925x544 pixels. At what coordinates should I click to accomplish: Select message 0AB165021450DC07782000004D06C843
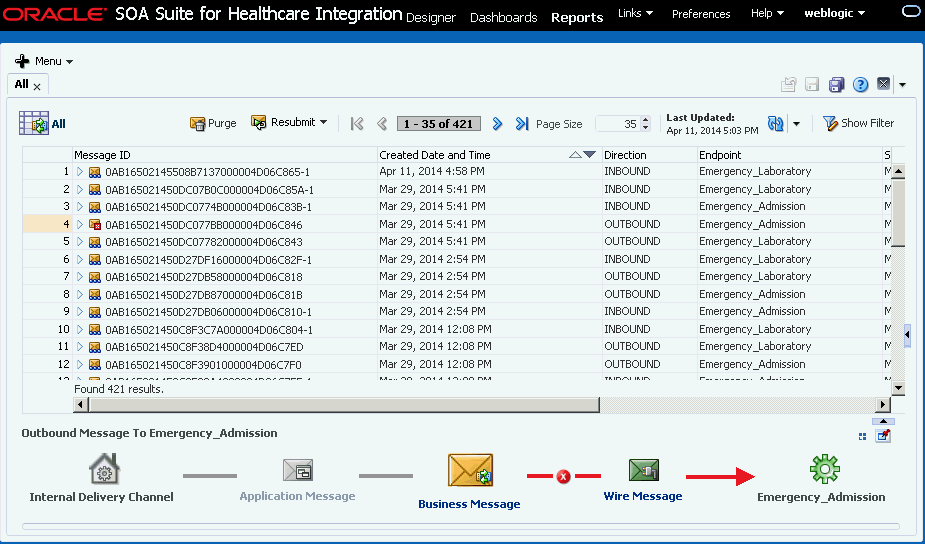coord(204,242)
